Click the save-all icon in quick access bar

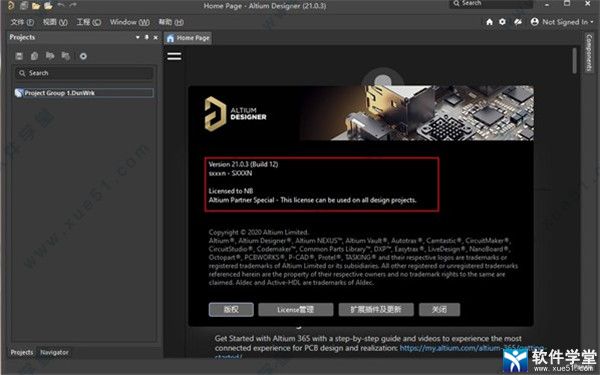pos(24,5)
